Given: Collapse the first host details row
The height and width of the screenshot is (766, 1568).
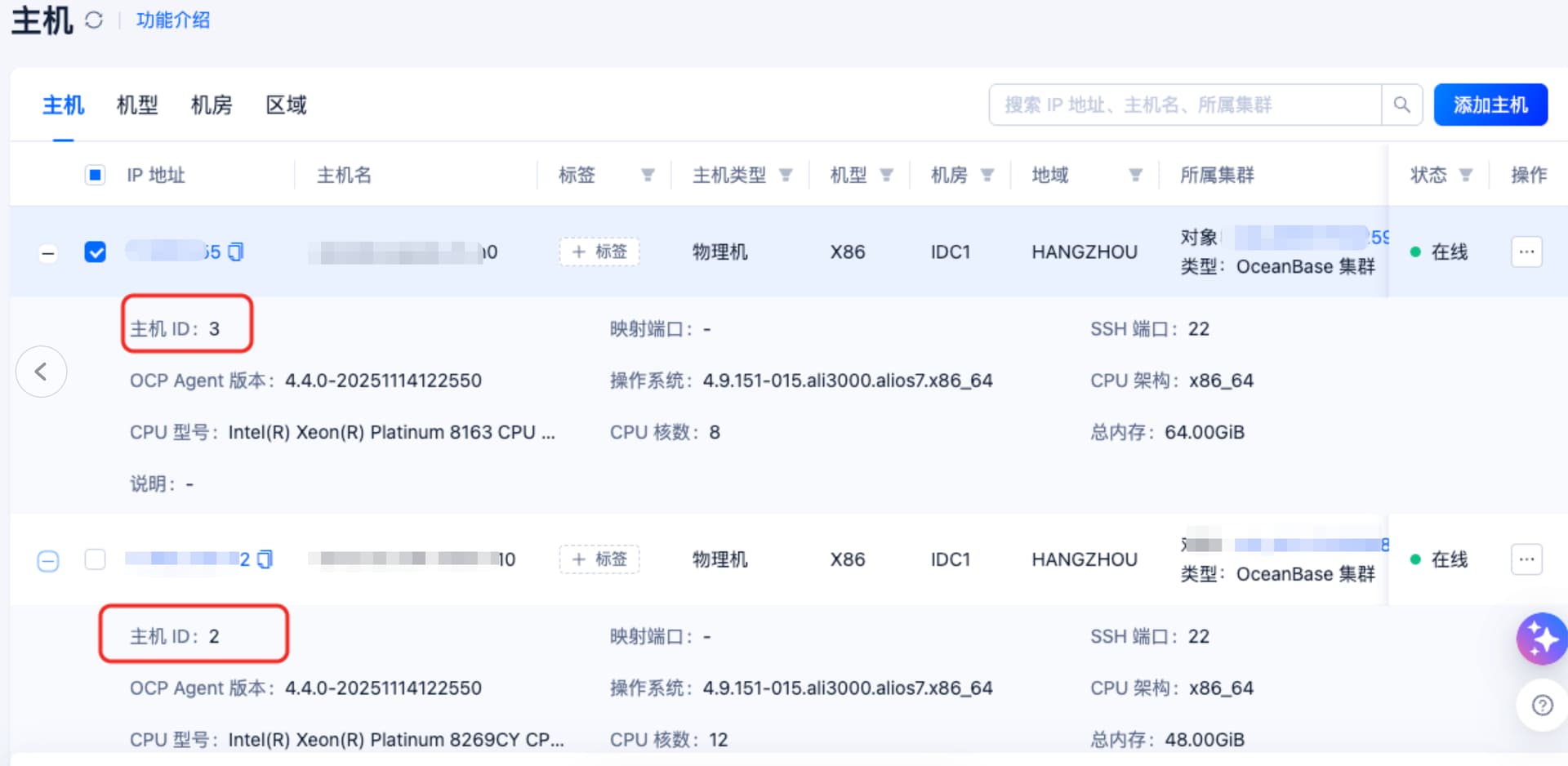Looking at the screenshot, I should tap(48, 253).
